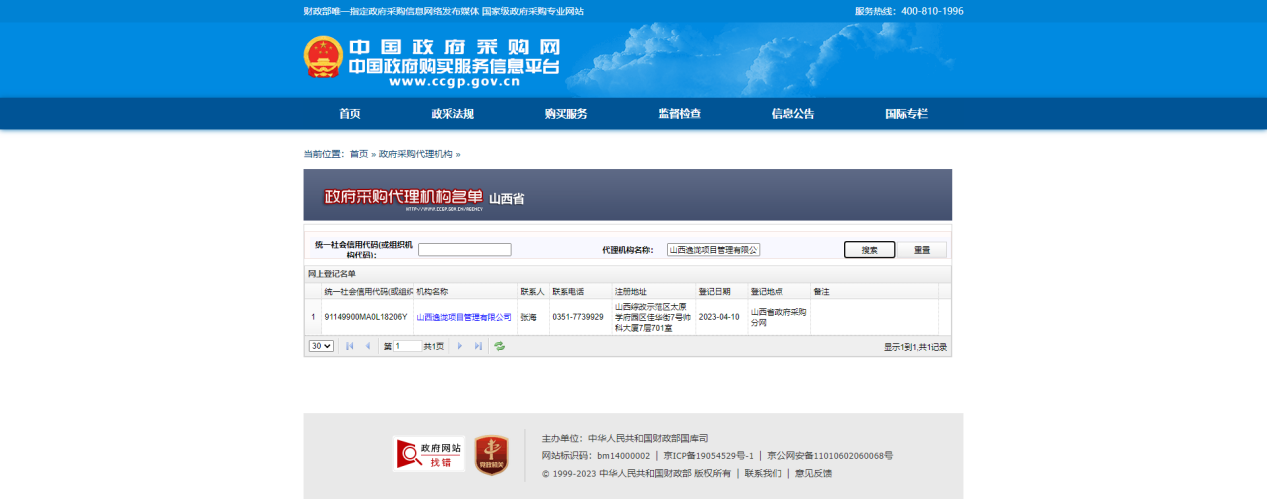Go to first page of results
This screenshot has height=499, width=1267.
(350, 346)
